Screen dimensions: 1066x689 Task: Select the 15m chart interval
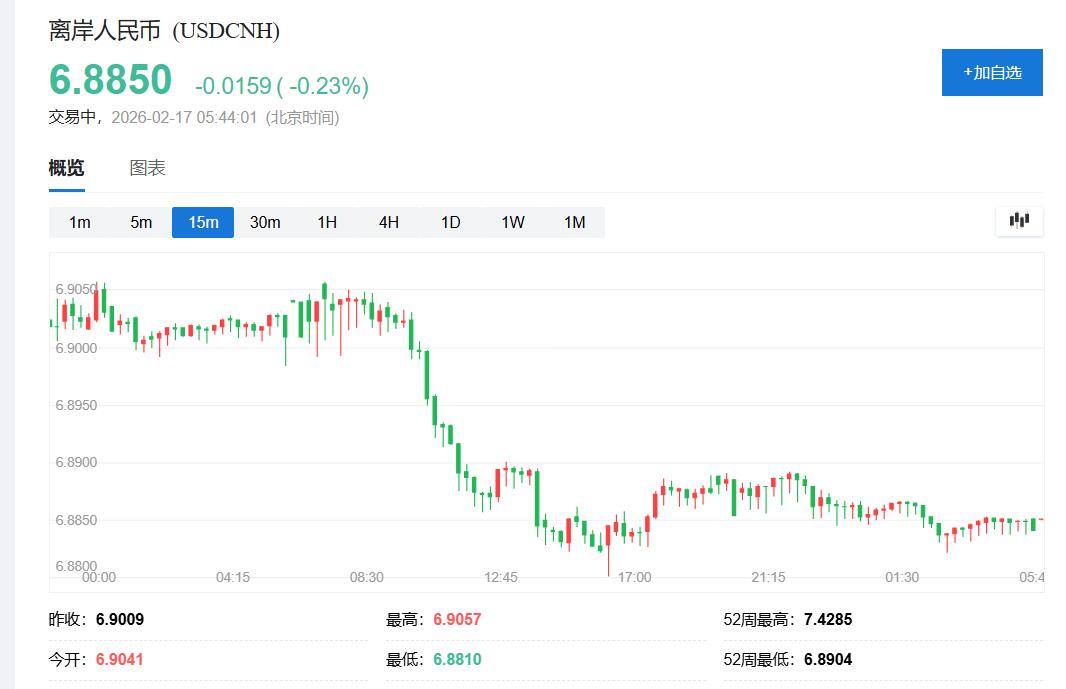click(x=203, y=222)
